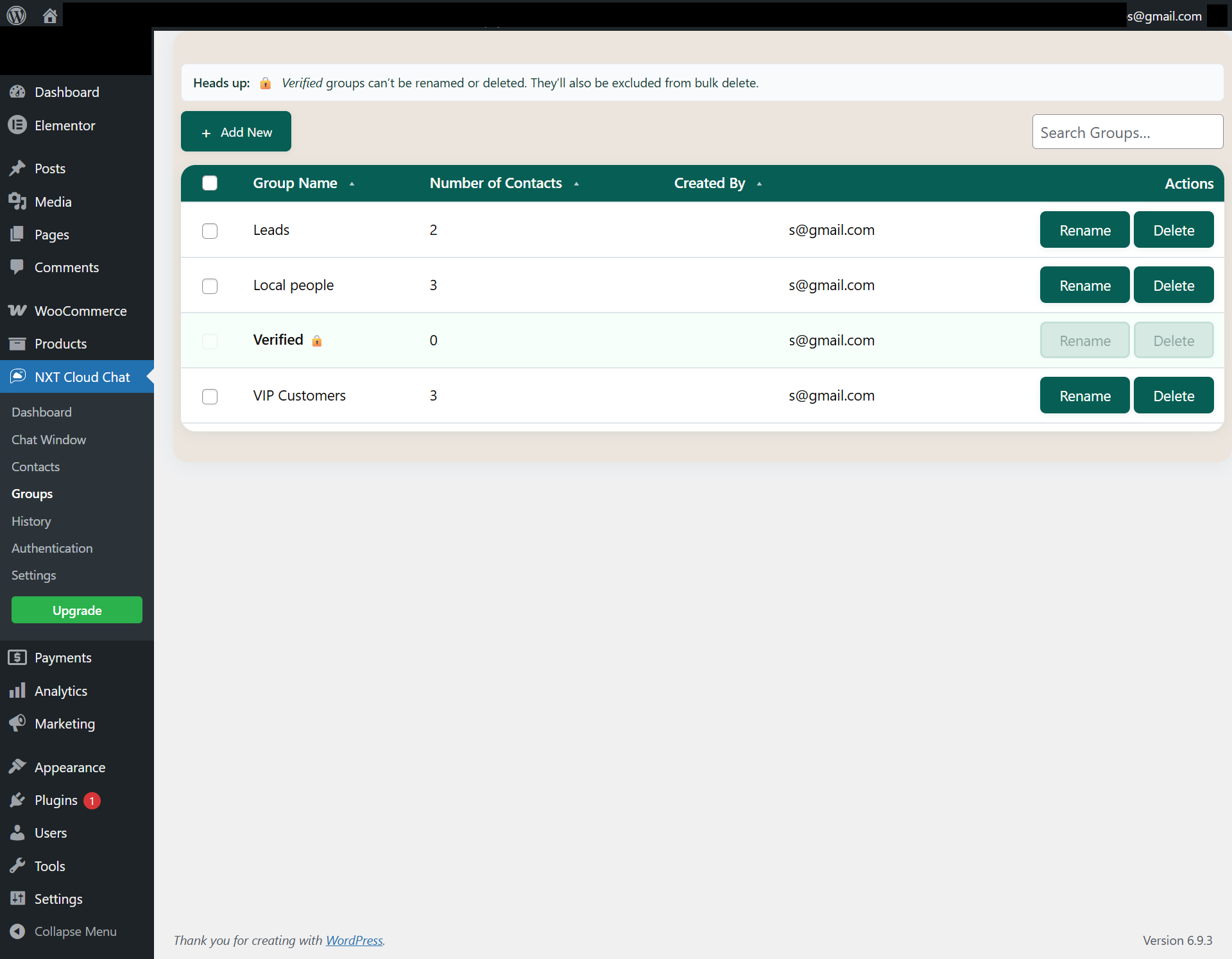Select the NXT Cloud Chat chat-bubble icon
The image size is (1232, 959).
coord(17,377)
